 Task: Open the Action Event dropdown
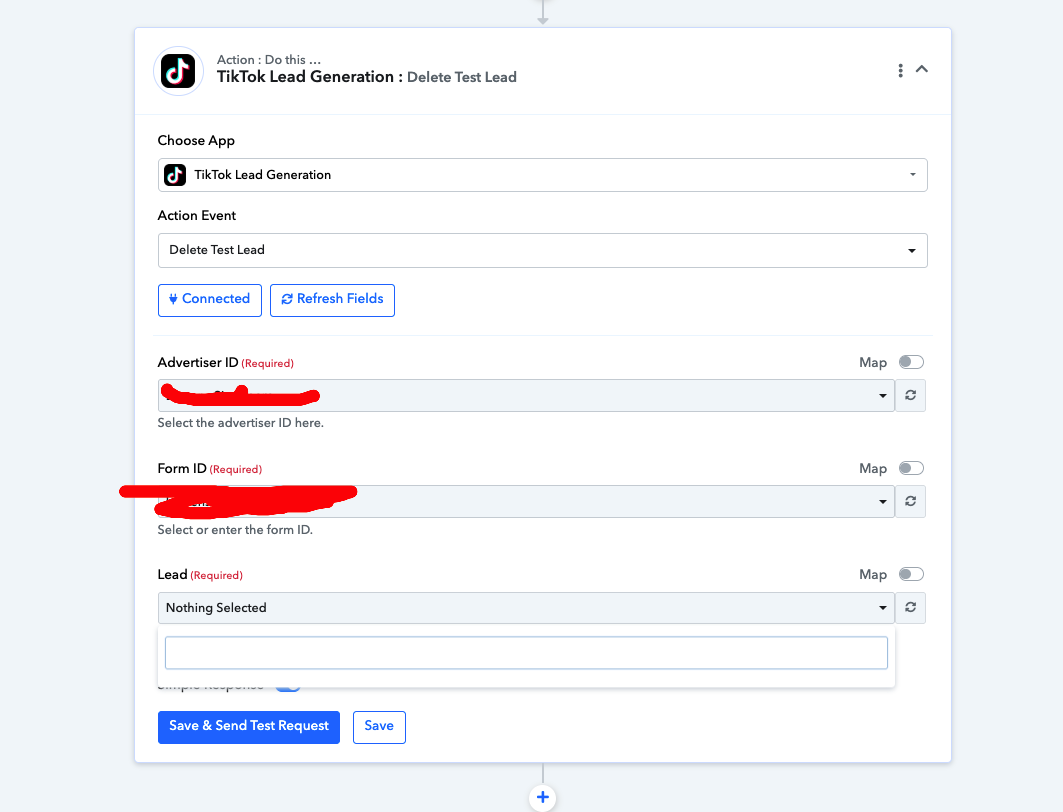(x=542, y=251)
